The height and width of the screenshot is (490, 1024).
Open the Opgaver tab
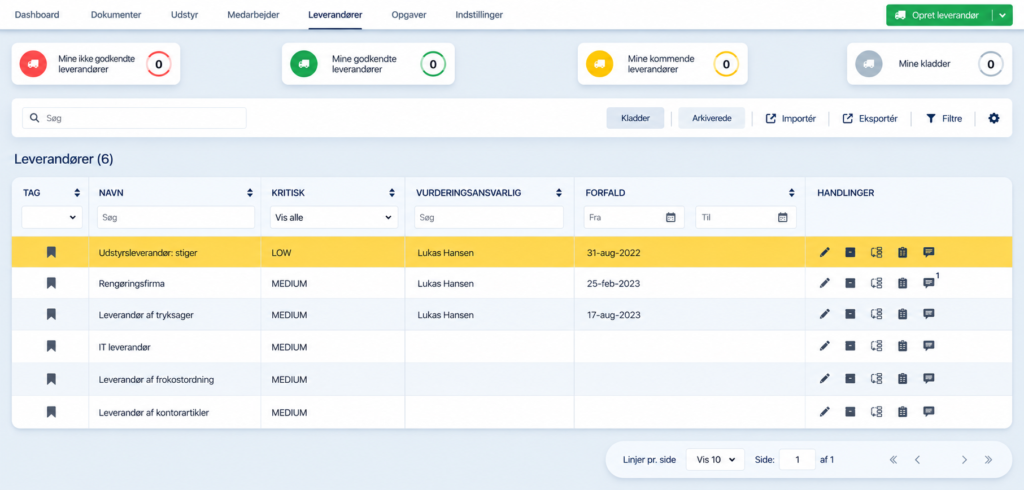point(409,14)
